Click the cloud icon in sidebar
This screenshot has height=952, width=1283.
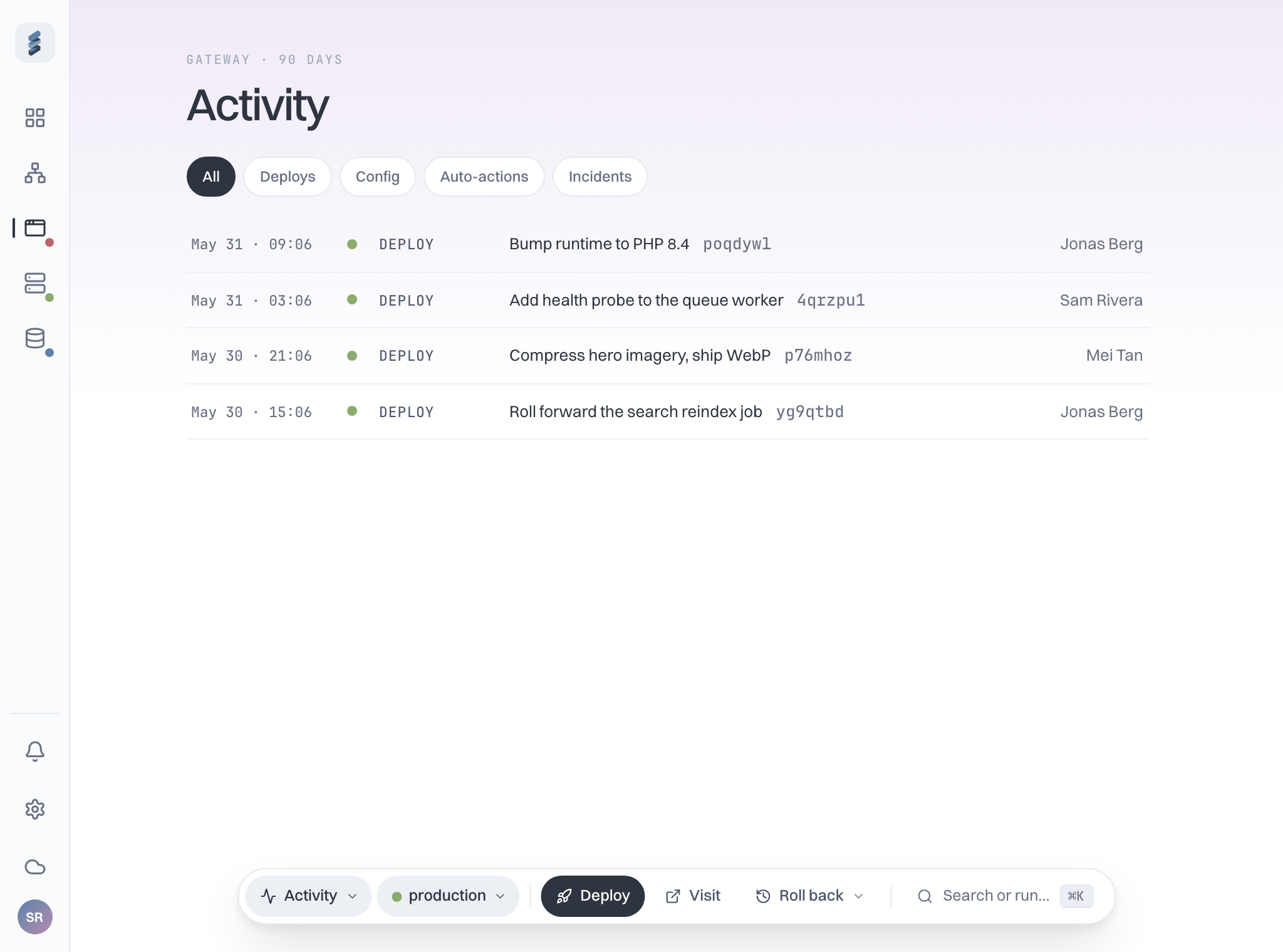35,867
